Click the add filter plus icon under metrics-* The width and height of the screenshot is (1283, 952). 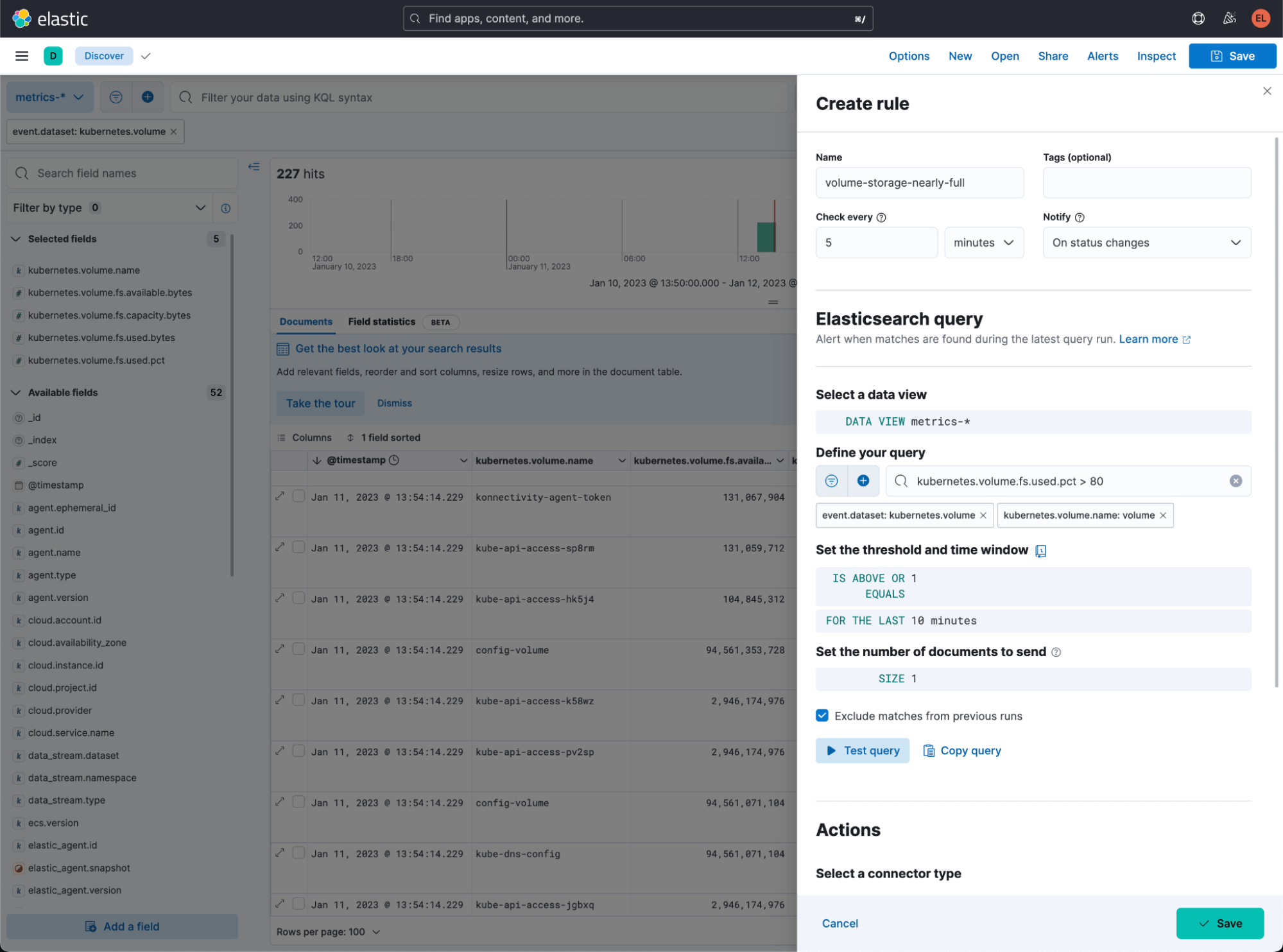point(148,97)
